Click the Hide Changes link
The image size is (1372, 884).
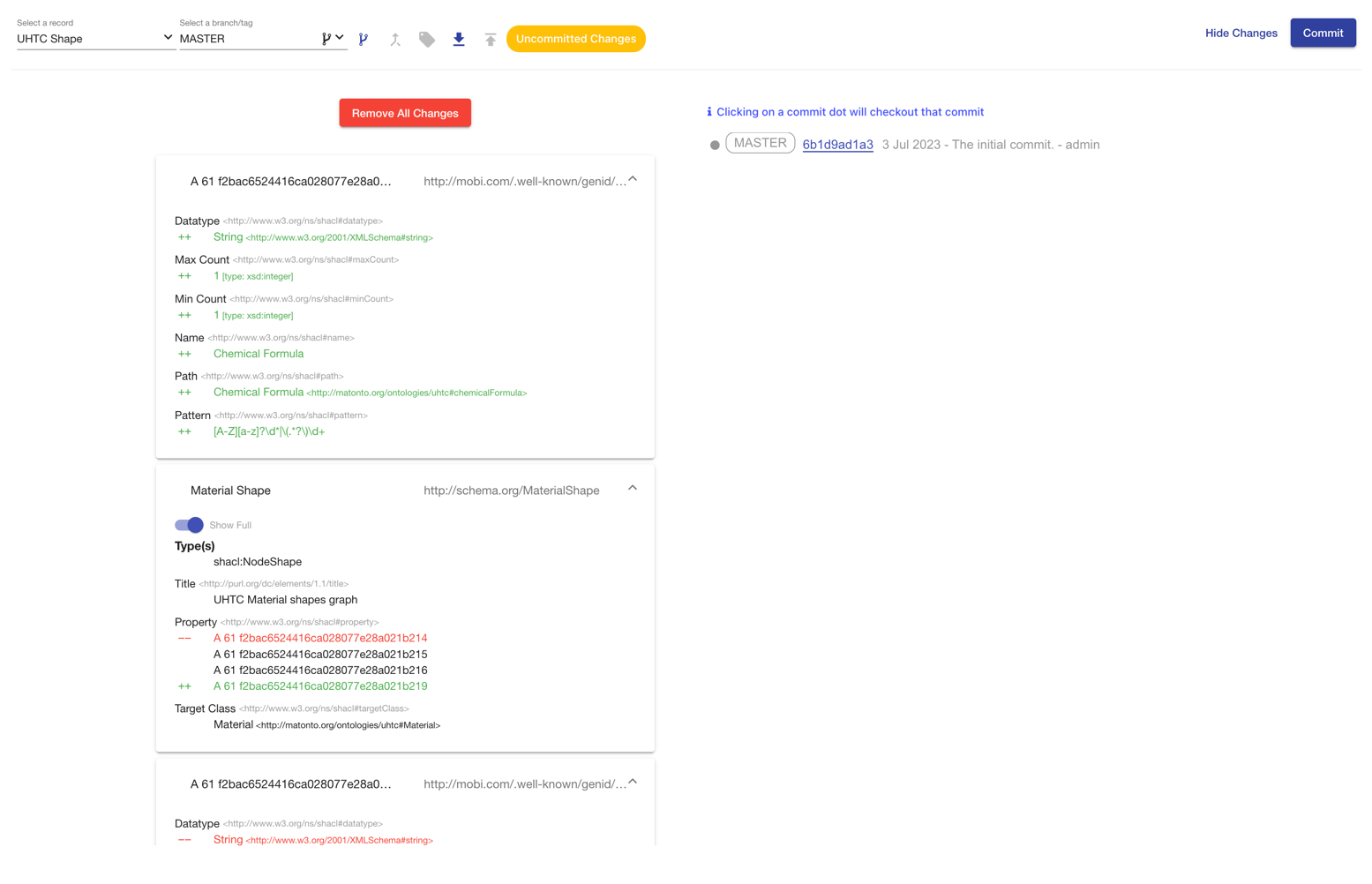coord(1241,33)
